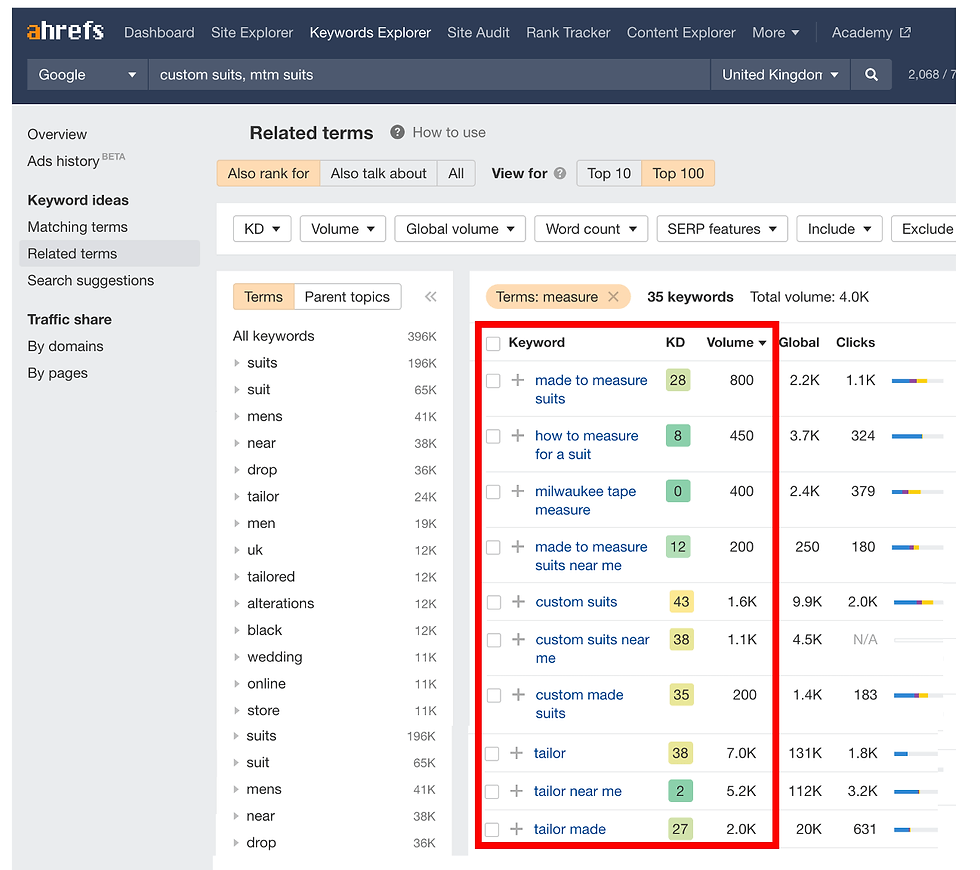Add milwaukee tape measure via plus icon
This screenshot has height=870, width=980.
pos(518,491)
